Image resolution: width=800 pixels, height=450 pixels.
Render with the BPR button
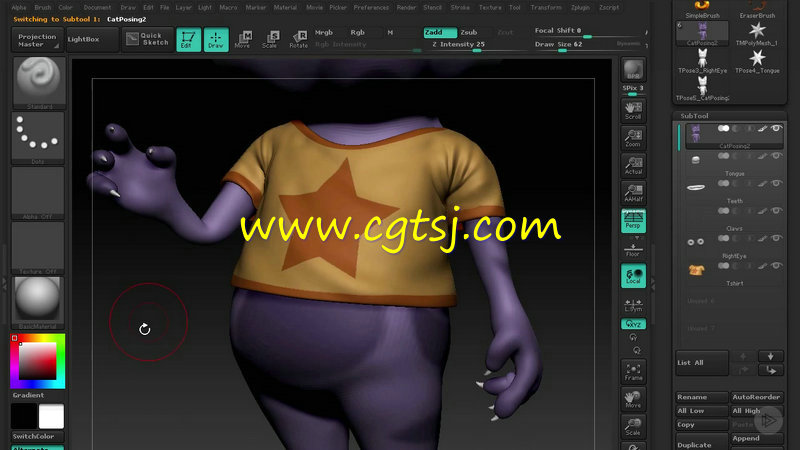[x=633, y=70]
